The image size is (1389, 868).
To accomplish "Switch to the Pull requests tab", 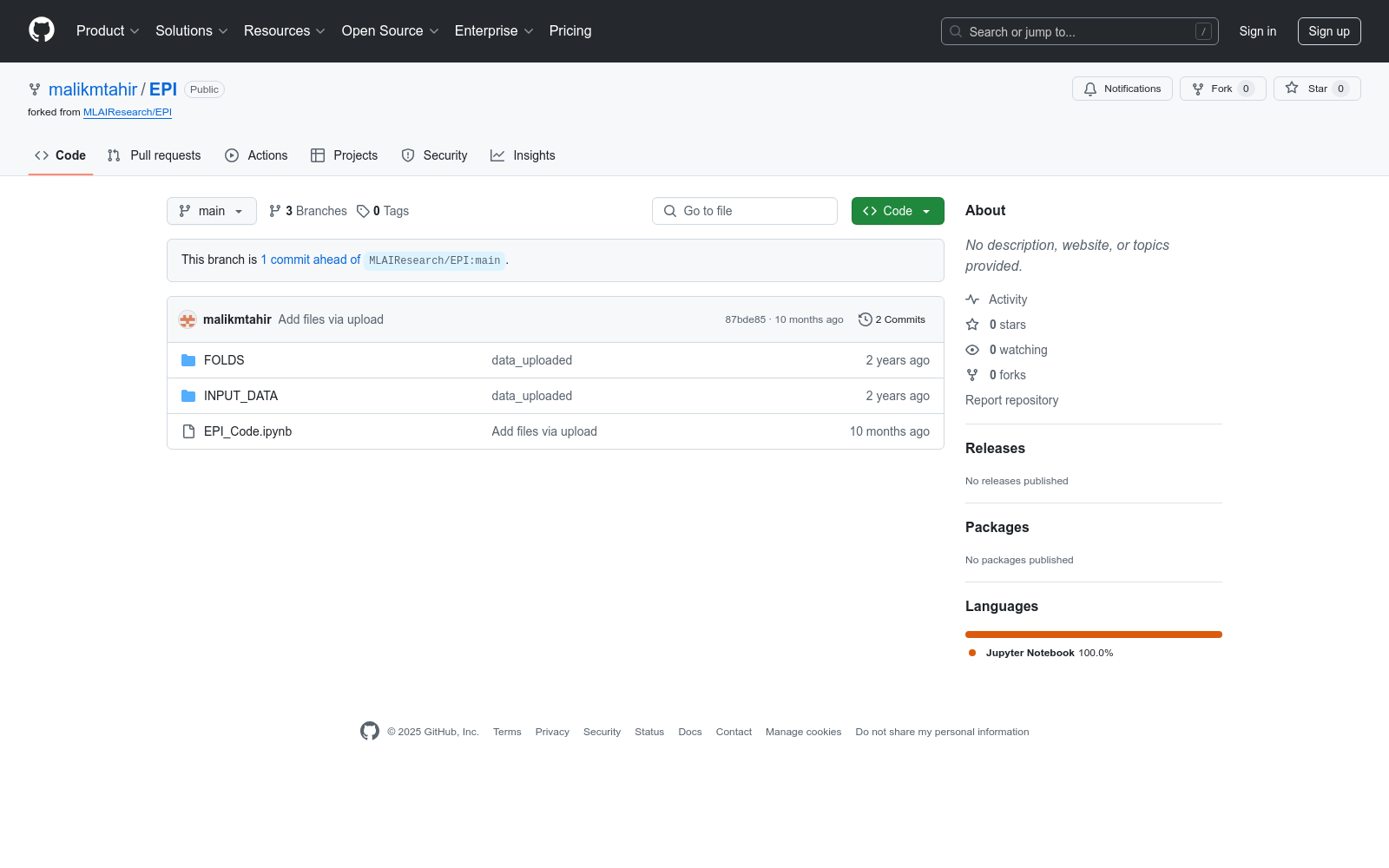I will coord(155,155).
